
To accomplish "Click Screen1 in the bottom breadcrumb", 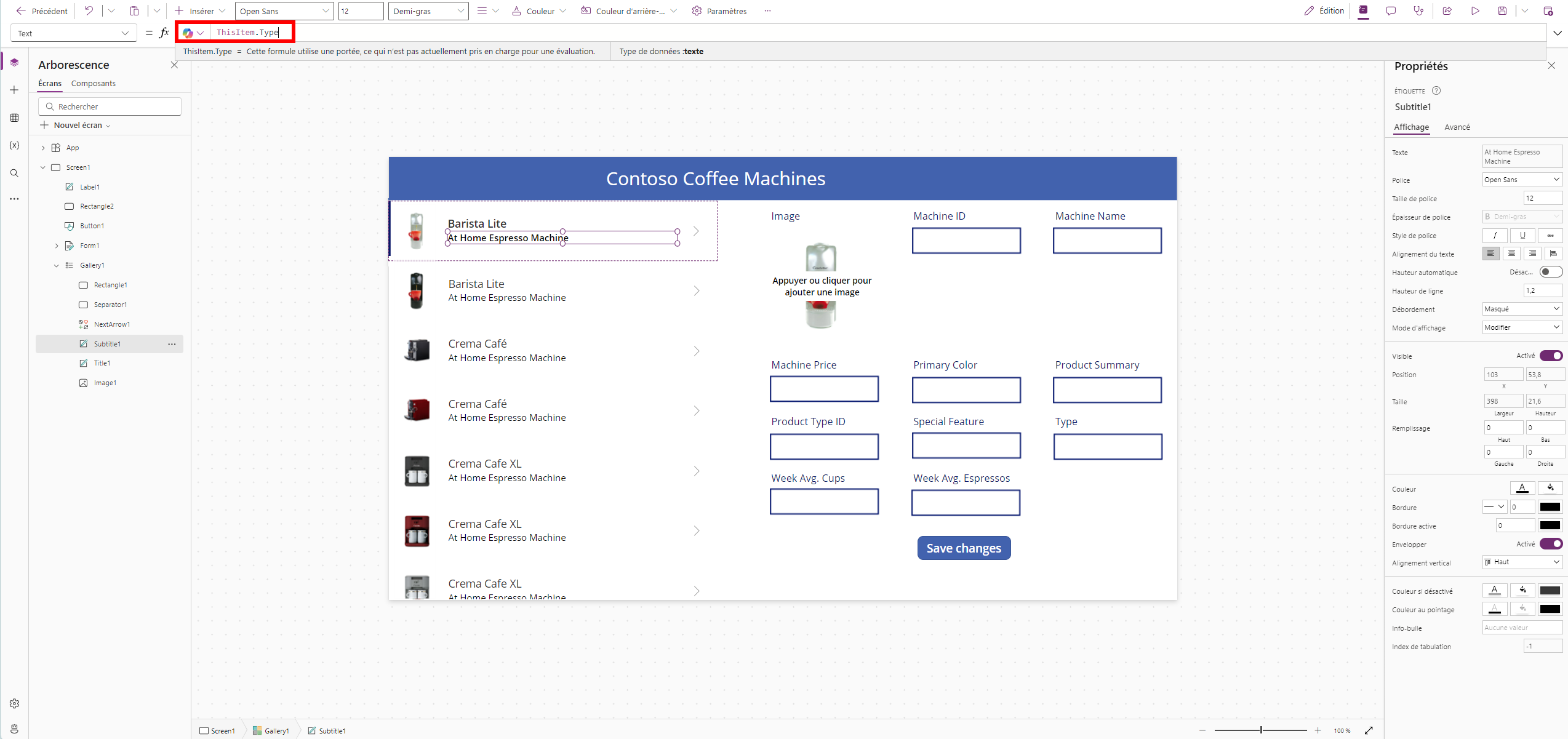I will (x=217, y=730).
